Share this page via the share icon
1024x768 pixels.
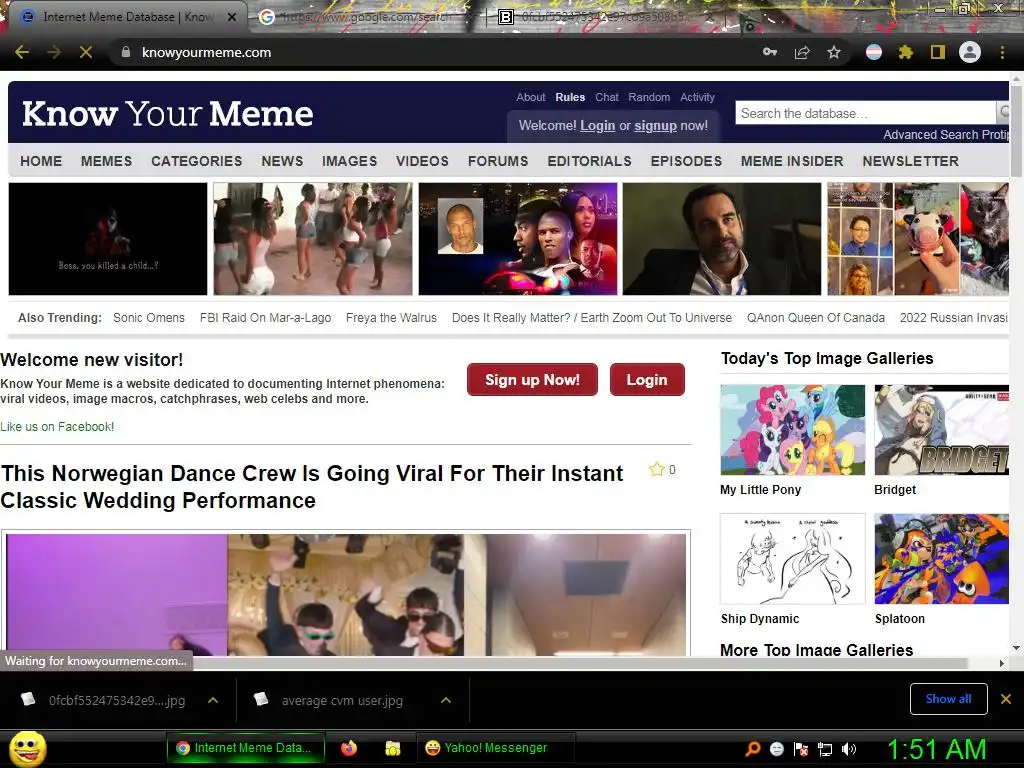pos(802,52)
